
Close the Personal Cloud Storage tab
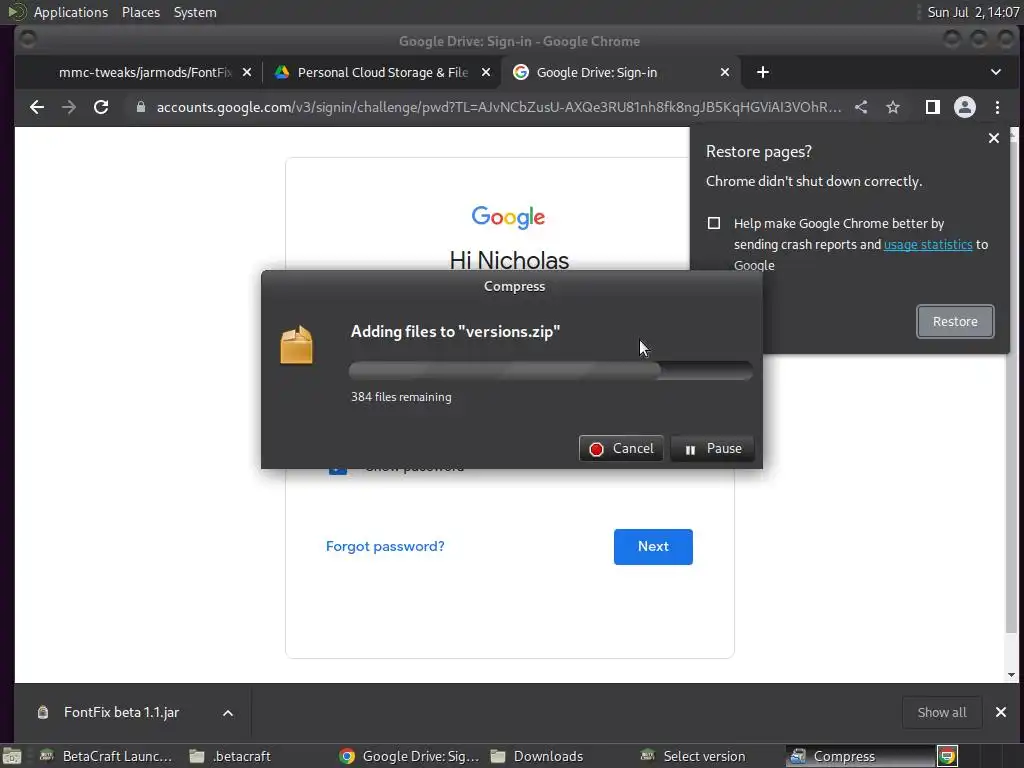coord(486,72)
